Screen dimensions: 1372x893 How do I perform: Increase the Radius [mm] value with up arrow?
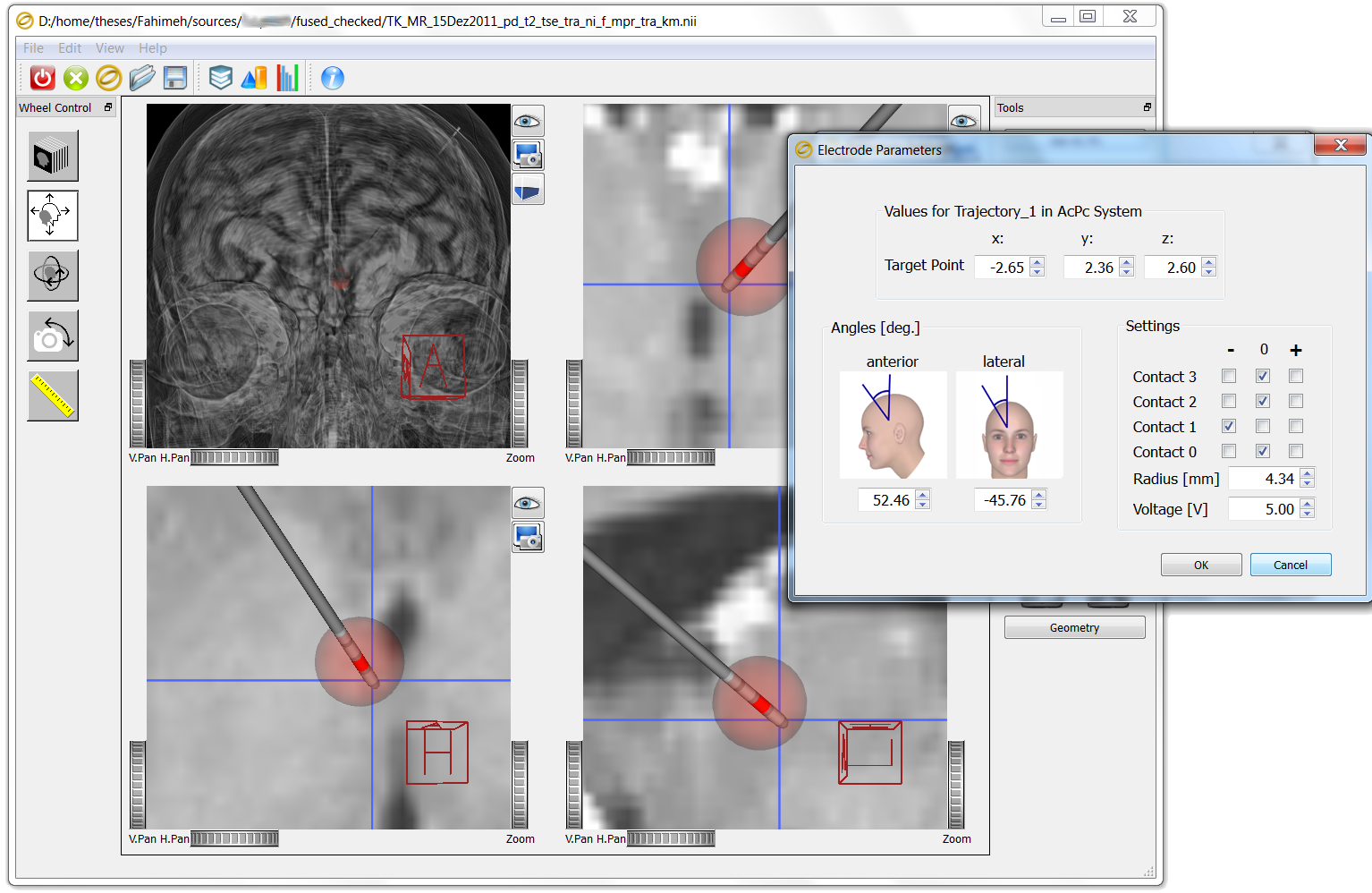(x=1308, y=473)
